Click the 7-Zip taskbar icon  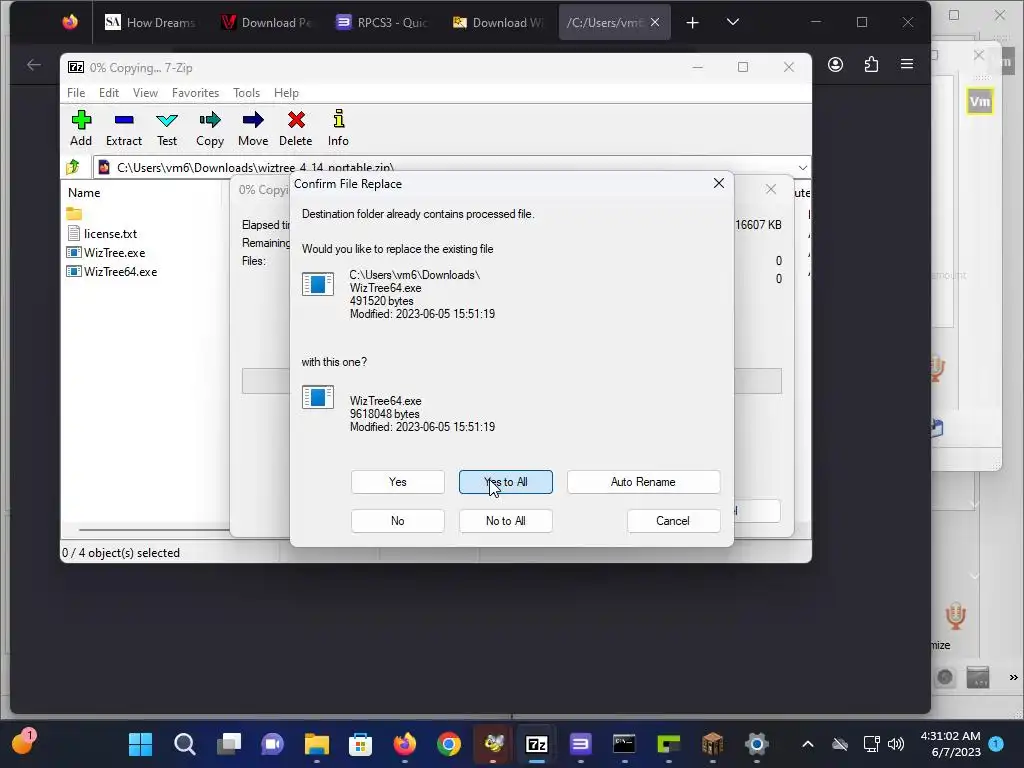[x=537, y=744]
